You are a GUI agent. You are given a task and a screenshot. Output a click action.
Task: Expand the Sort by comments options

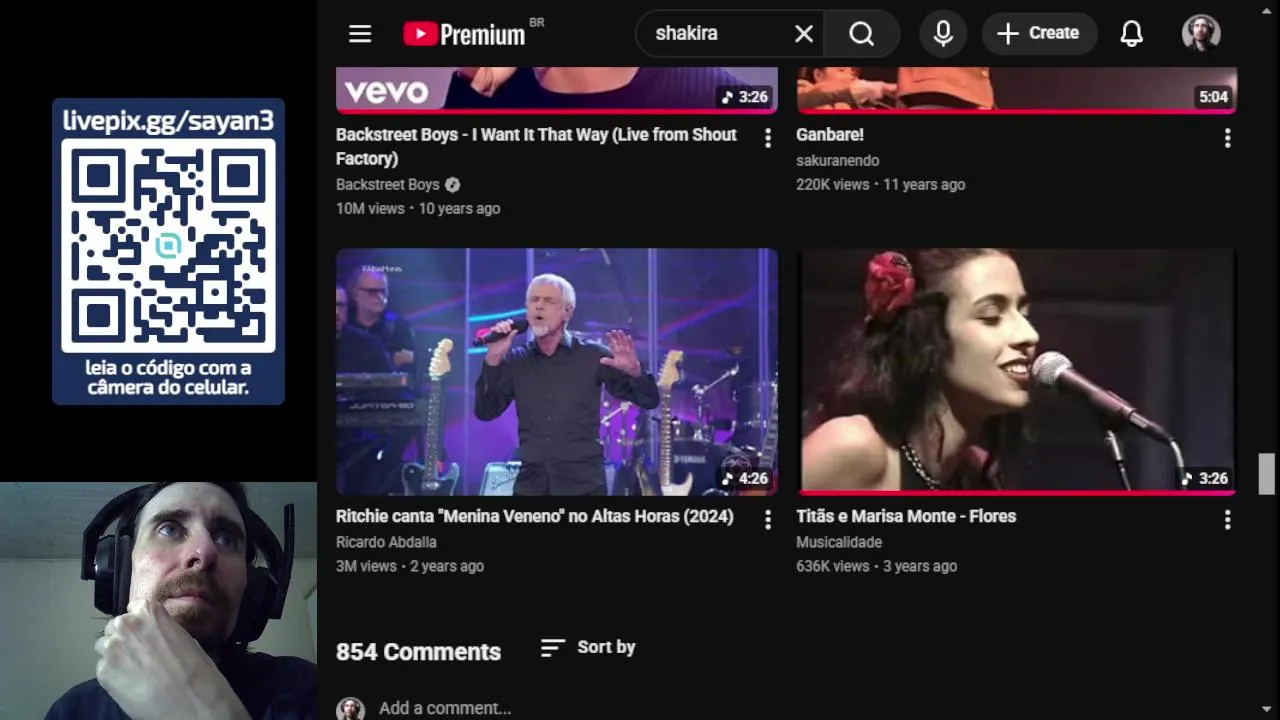587,647
